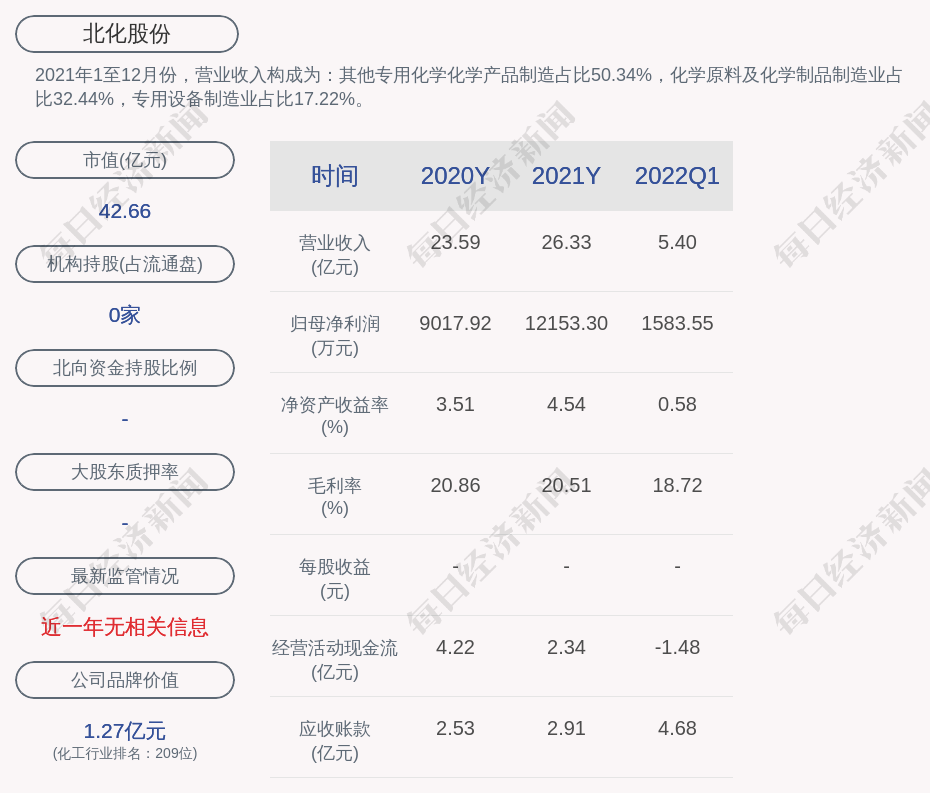
Task: Select the 北向资金持股比例 pill
Action: (x=125, y=368)
